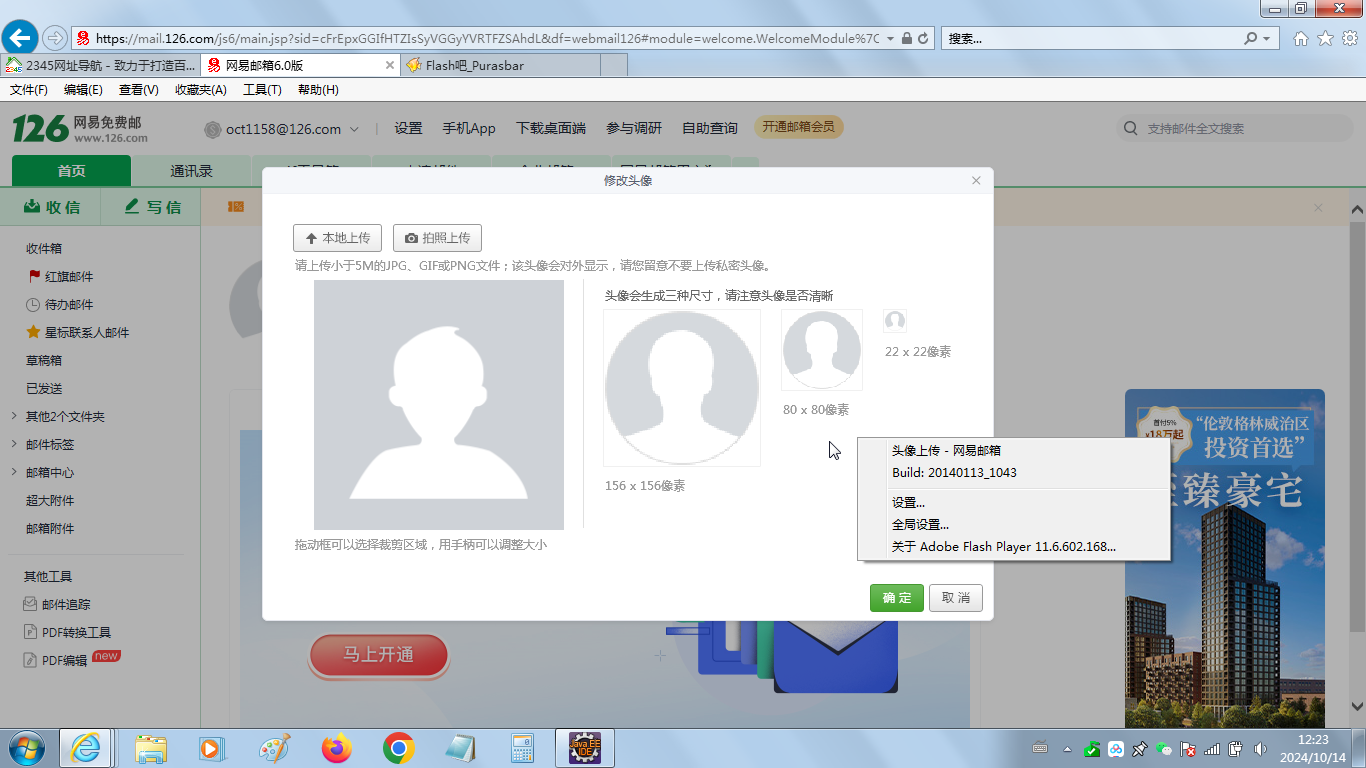
Task: Click volume speaker icon in tray
Action: [x=1260, y=748]
